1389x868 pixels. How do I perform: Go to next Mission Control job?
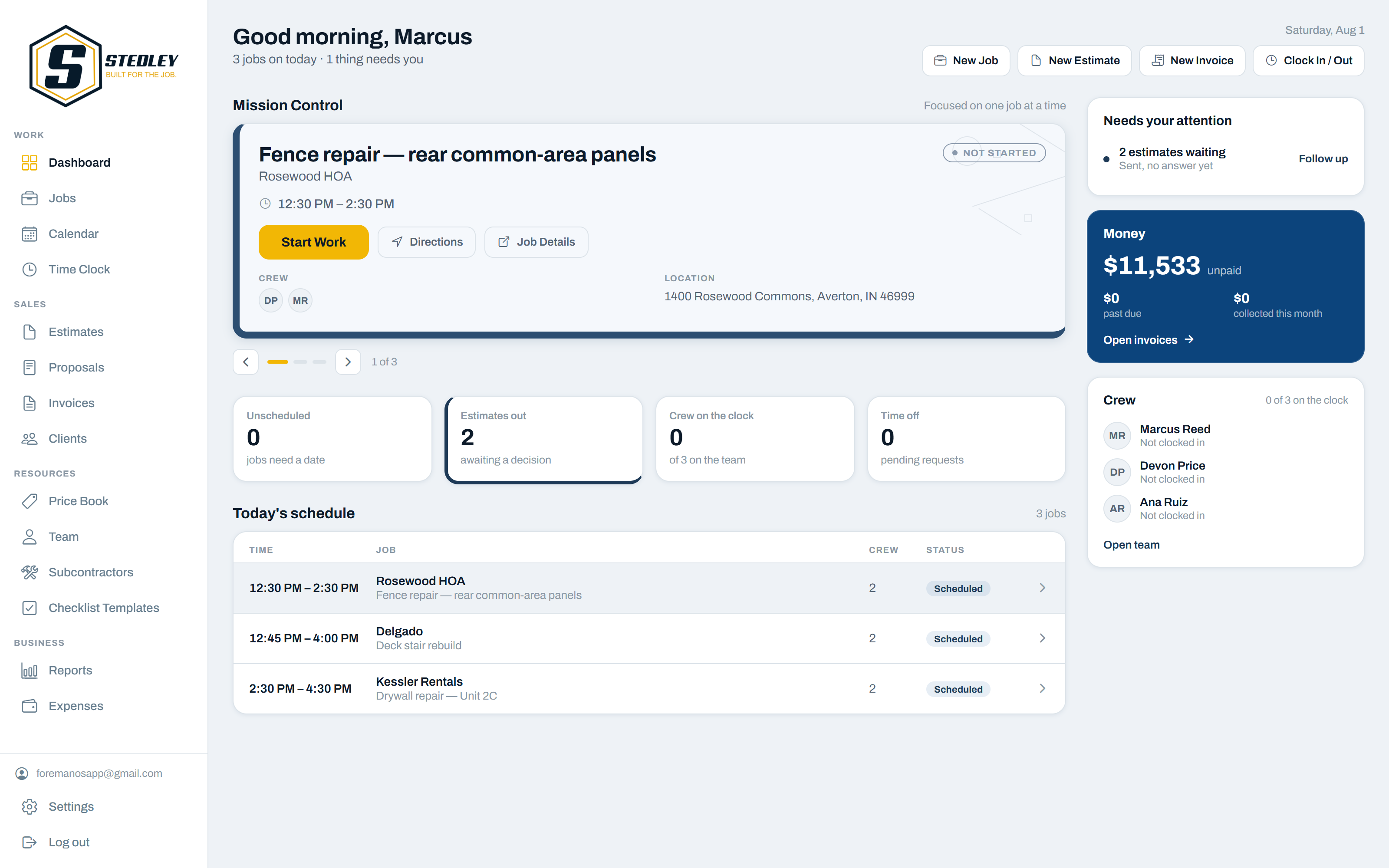(348, 362)
